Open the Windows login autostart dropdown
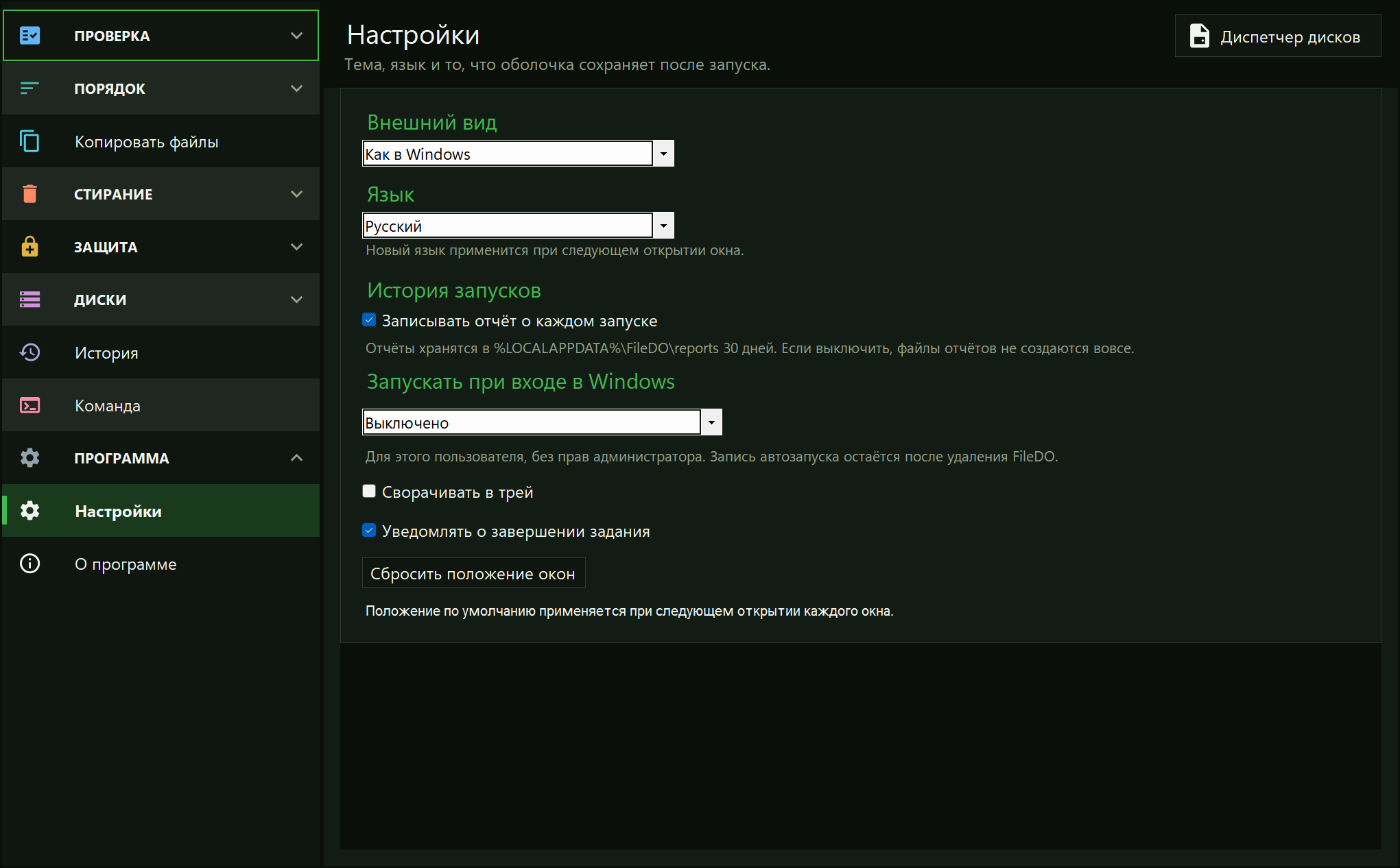 pyautogui.click(x=542, y=422)
